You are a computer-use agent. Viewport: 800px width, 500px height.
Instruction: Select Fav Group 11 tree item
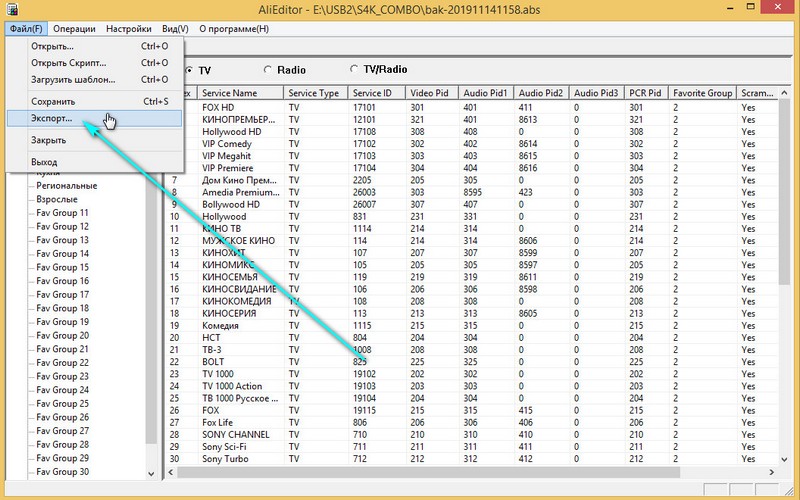(x=62, y=213)
